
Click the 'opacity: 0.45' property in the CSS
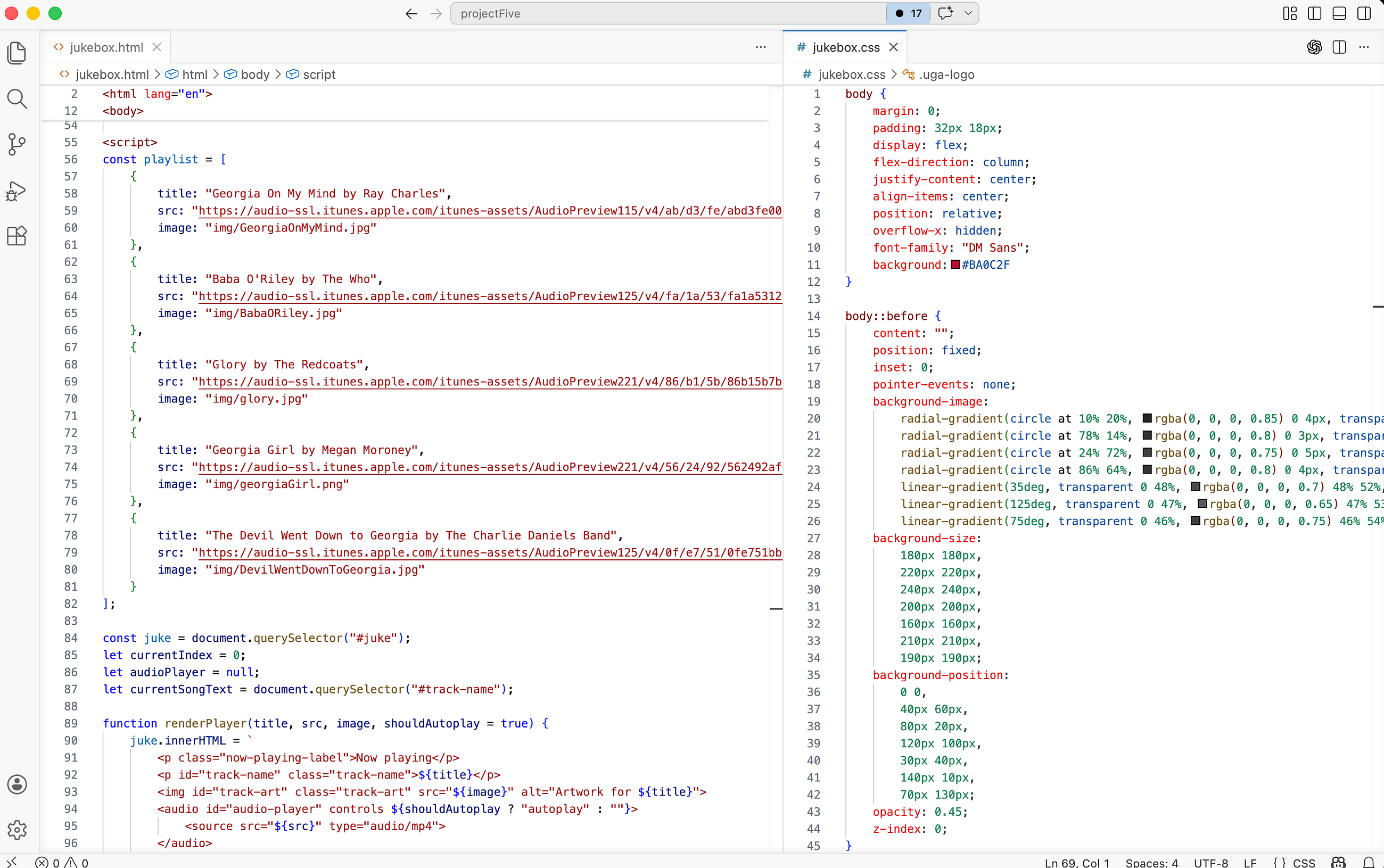coord(920,812)
